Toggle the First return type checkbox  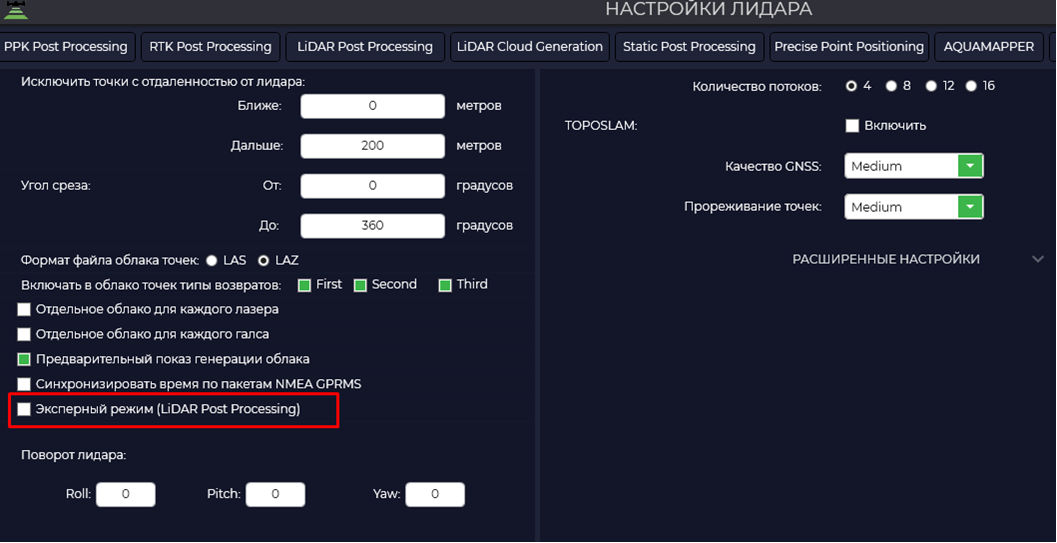(304, 285)
